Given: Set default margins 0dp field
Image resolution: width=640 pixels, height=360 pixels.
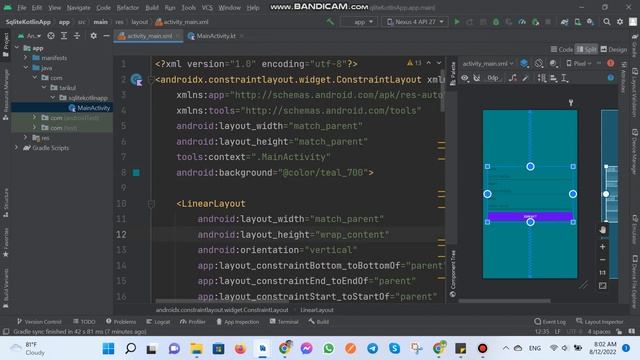Looking at the screenshot, I should (493, 78).
